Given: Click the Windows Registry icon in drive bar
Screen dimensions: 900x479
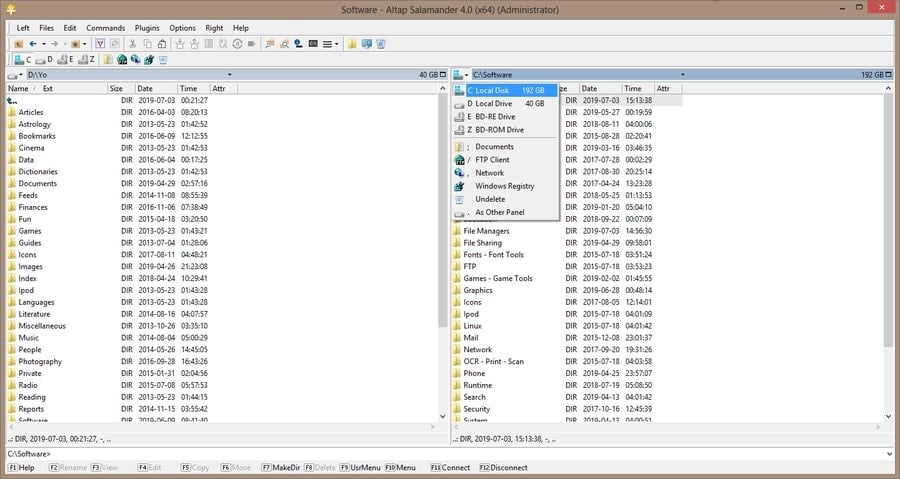Looking at the screenshot, I should click(149, 60).
